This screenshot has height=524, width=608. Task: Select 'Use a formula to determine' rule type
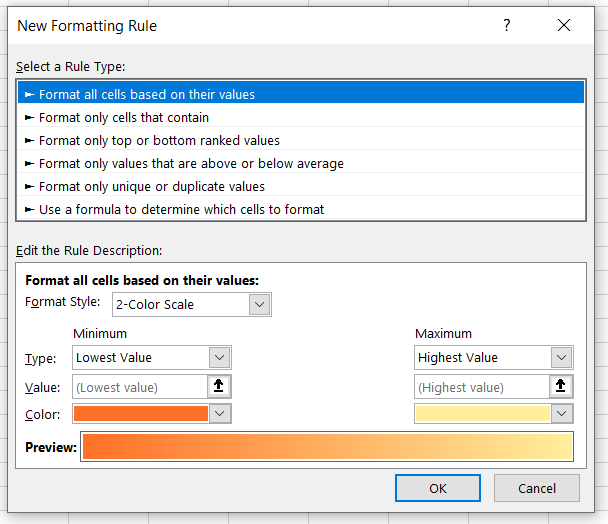pos(181,210)
